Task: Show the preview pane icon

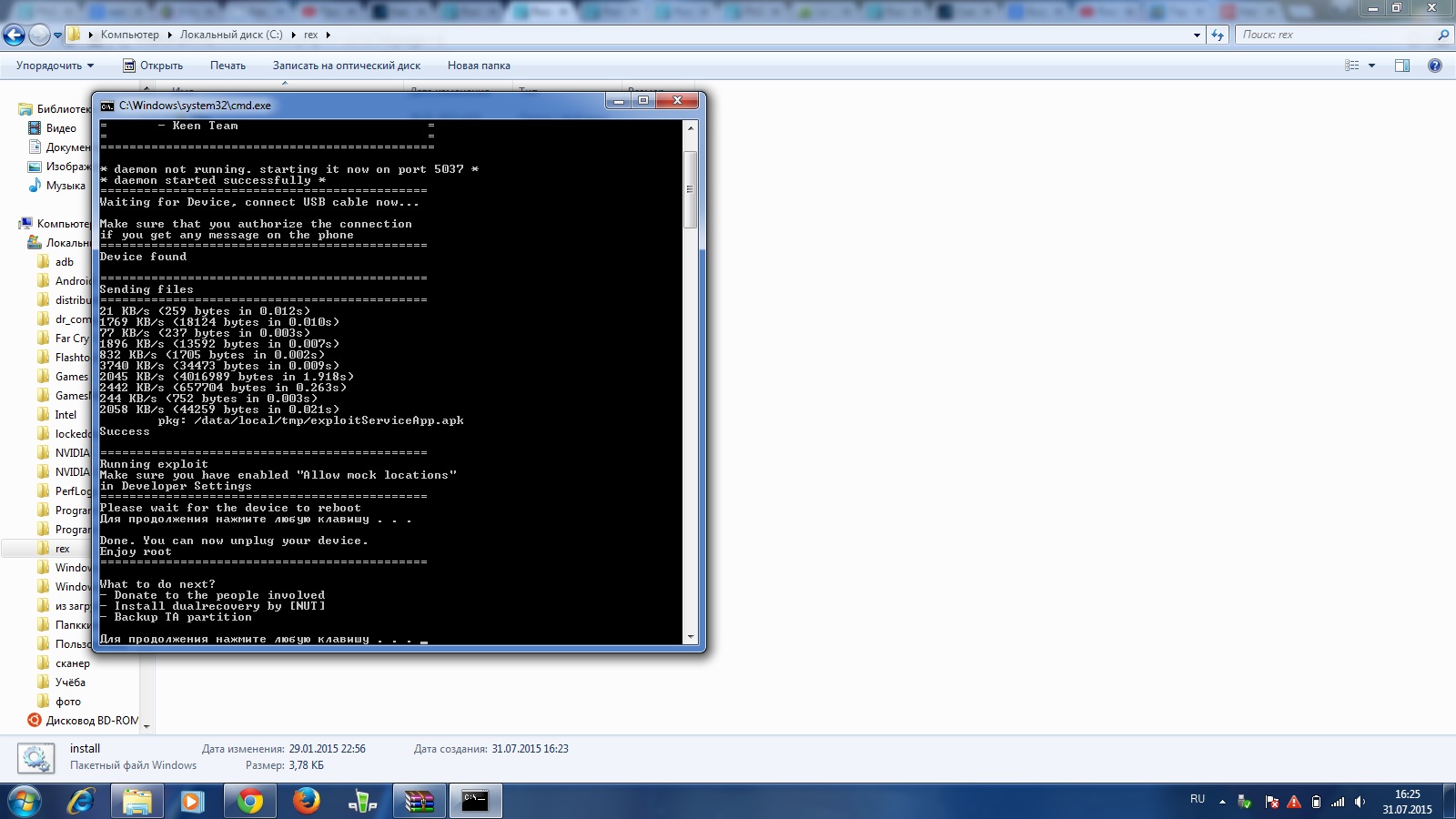Action: 1401,66
